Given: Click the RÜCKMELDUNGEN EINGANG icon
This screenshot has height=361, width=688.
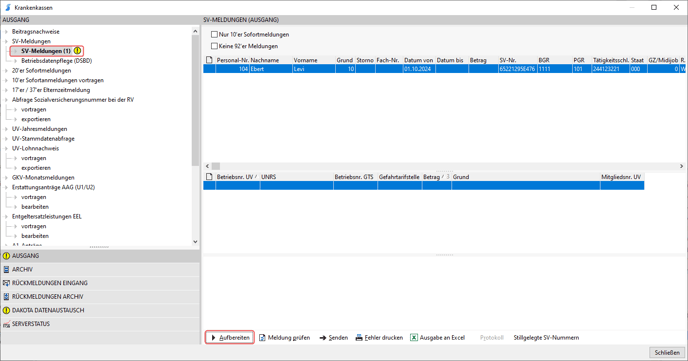Looking at the screenshot, I should [6, 283].
